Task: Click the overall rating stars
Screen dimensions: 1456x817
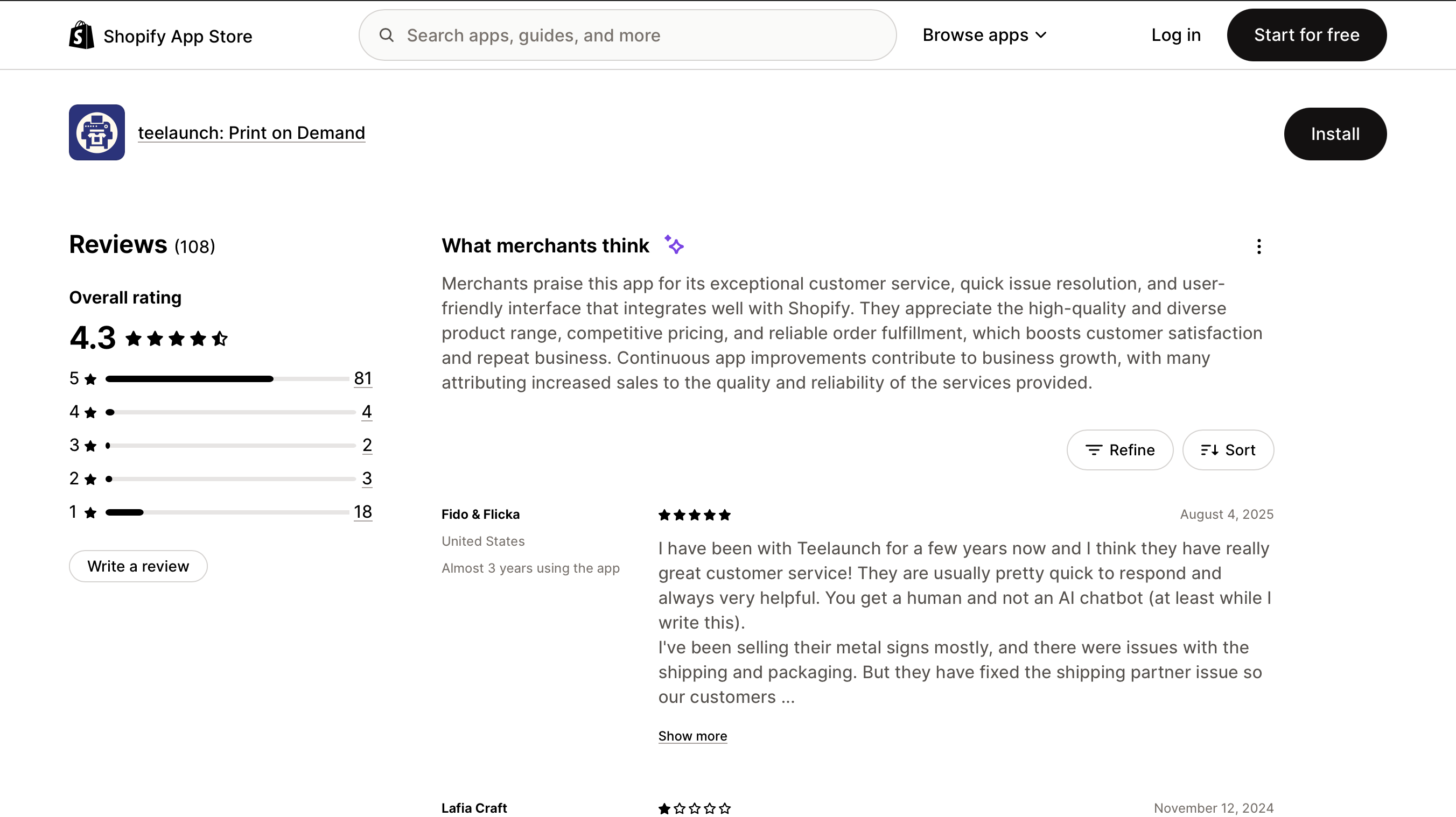Action: (x=177, y=339)
